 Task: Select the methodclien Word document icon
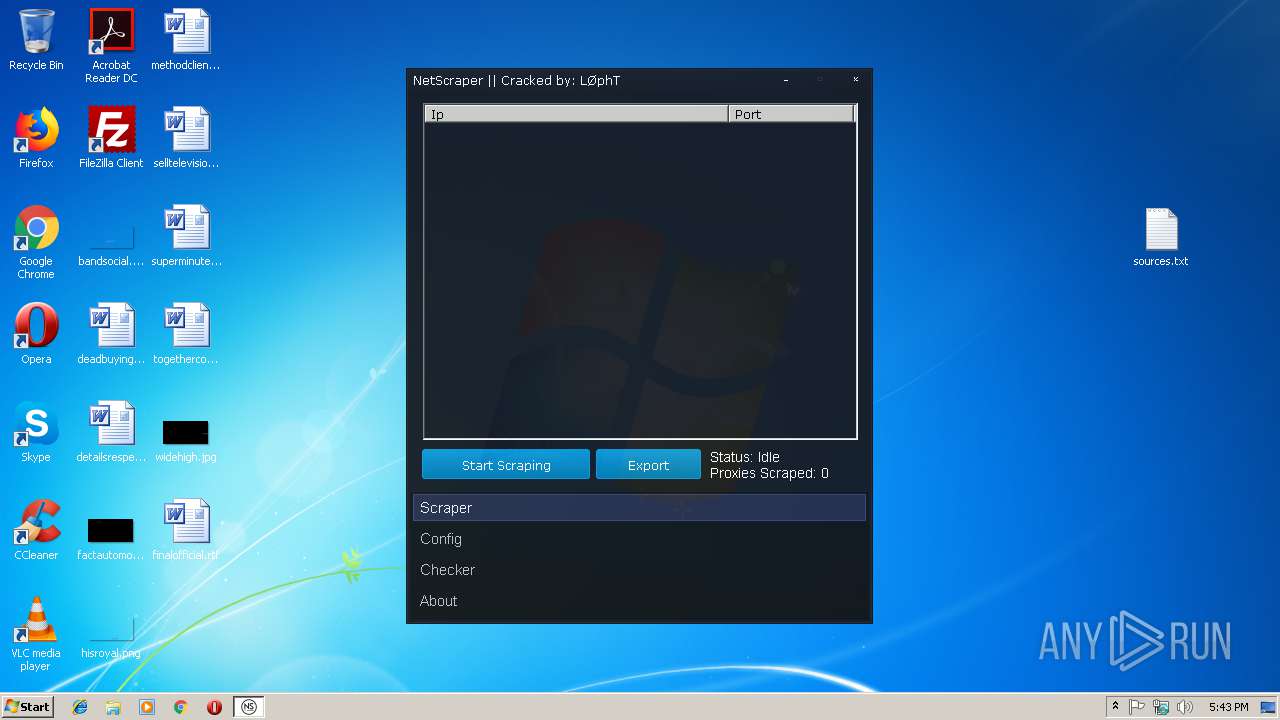[186, 40]
